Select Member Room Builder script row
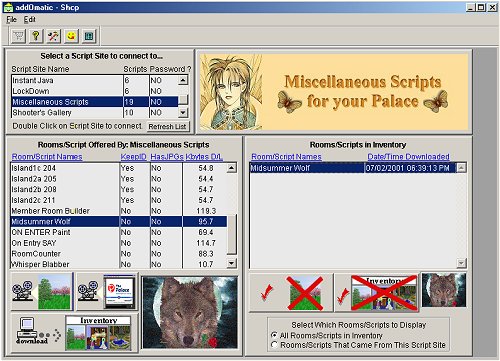Image resolution: width=500 pixels, height=361 pixels. pos(119,211)
